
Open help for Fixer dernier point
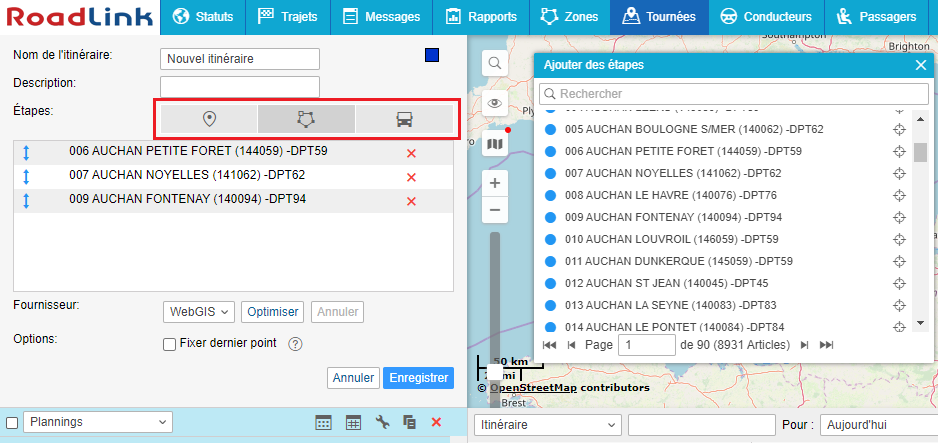(296, 344)
